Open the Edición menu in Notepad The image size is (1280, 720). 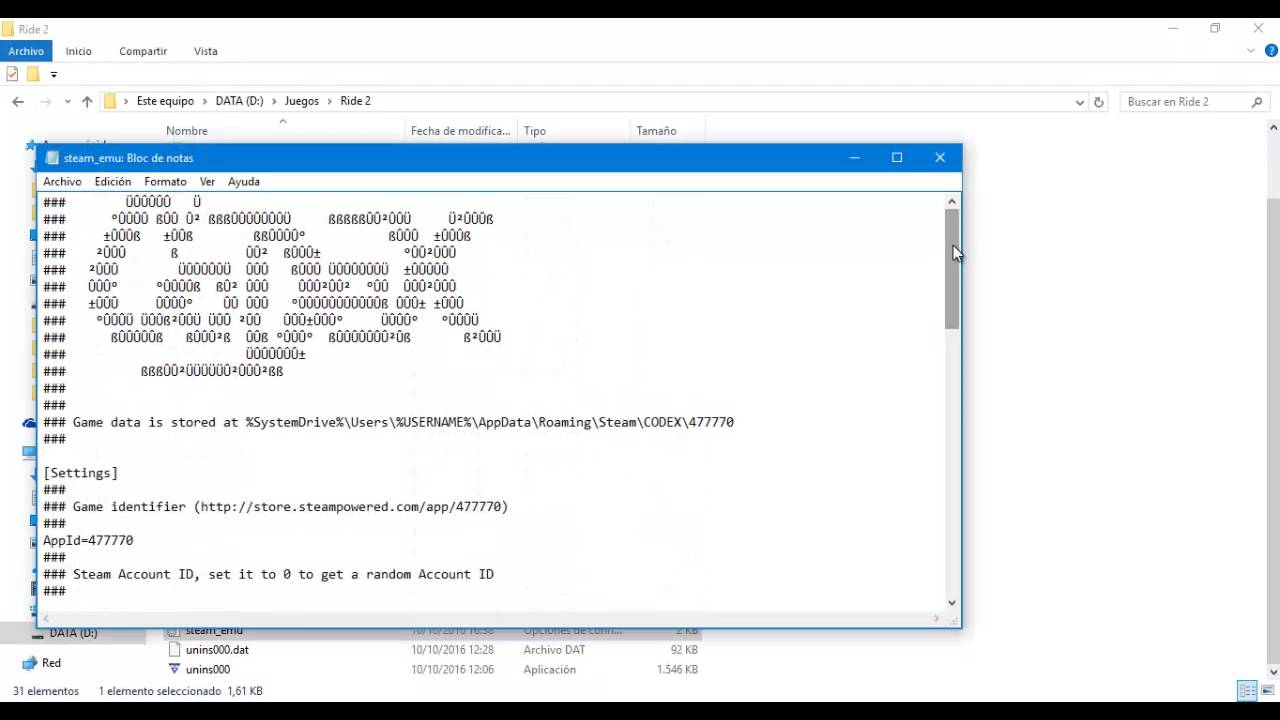tap(113, 181)
